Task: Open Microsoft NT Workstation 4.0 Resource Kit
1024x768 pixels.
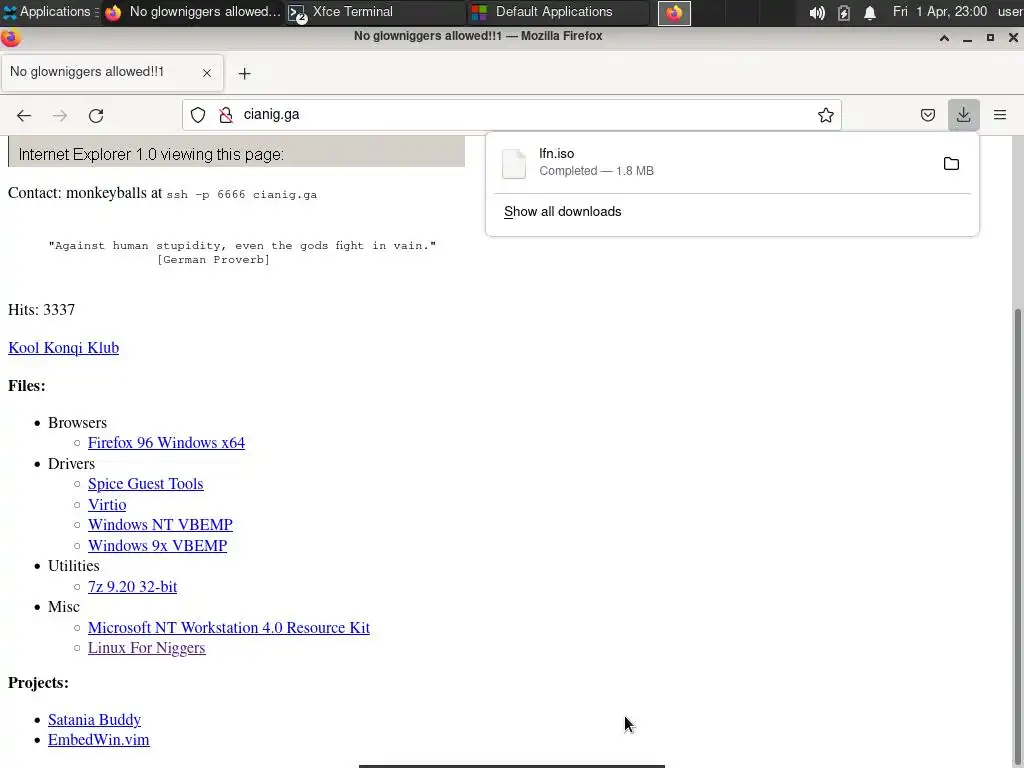Action: click(x=229, y=628)
